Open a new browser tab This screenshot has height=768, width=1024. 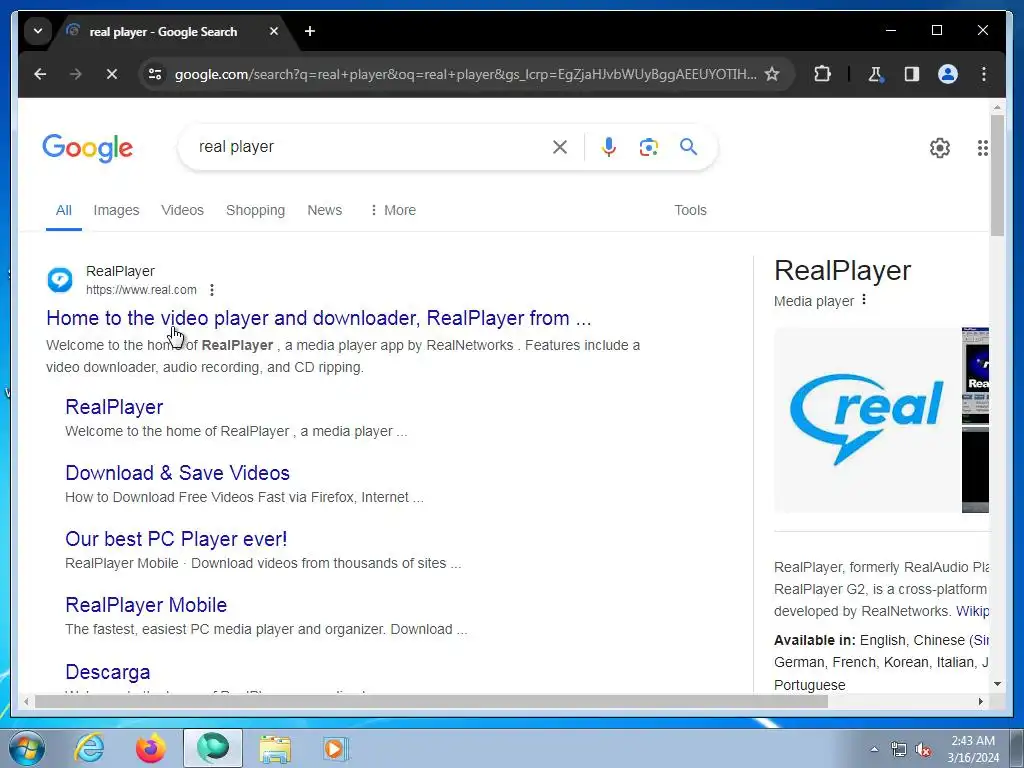[x=310, y=31]
